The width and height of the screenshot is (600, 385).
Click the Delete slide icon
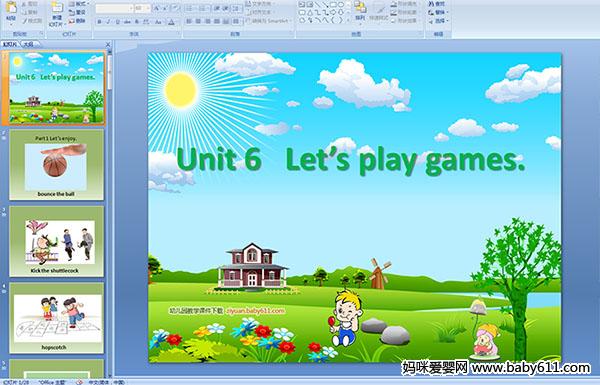[x=71, y=21]
